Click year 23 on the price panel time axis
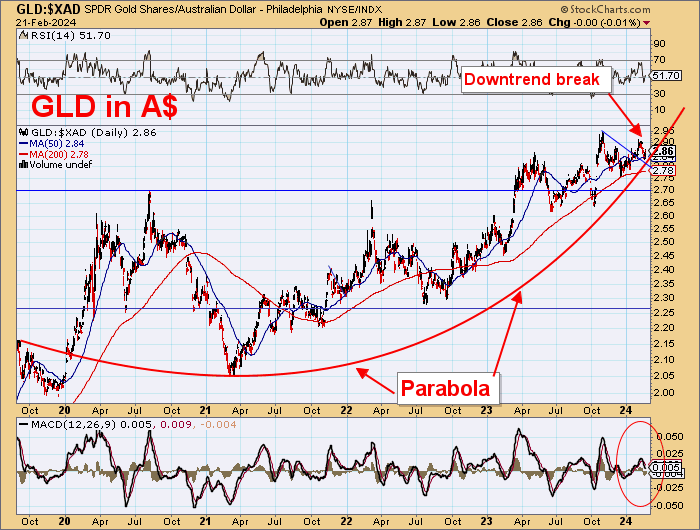Viewport: 700px width, 530px height. pyautogui.click(x=487, y=410)
